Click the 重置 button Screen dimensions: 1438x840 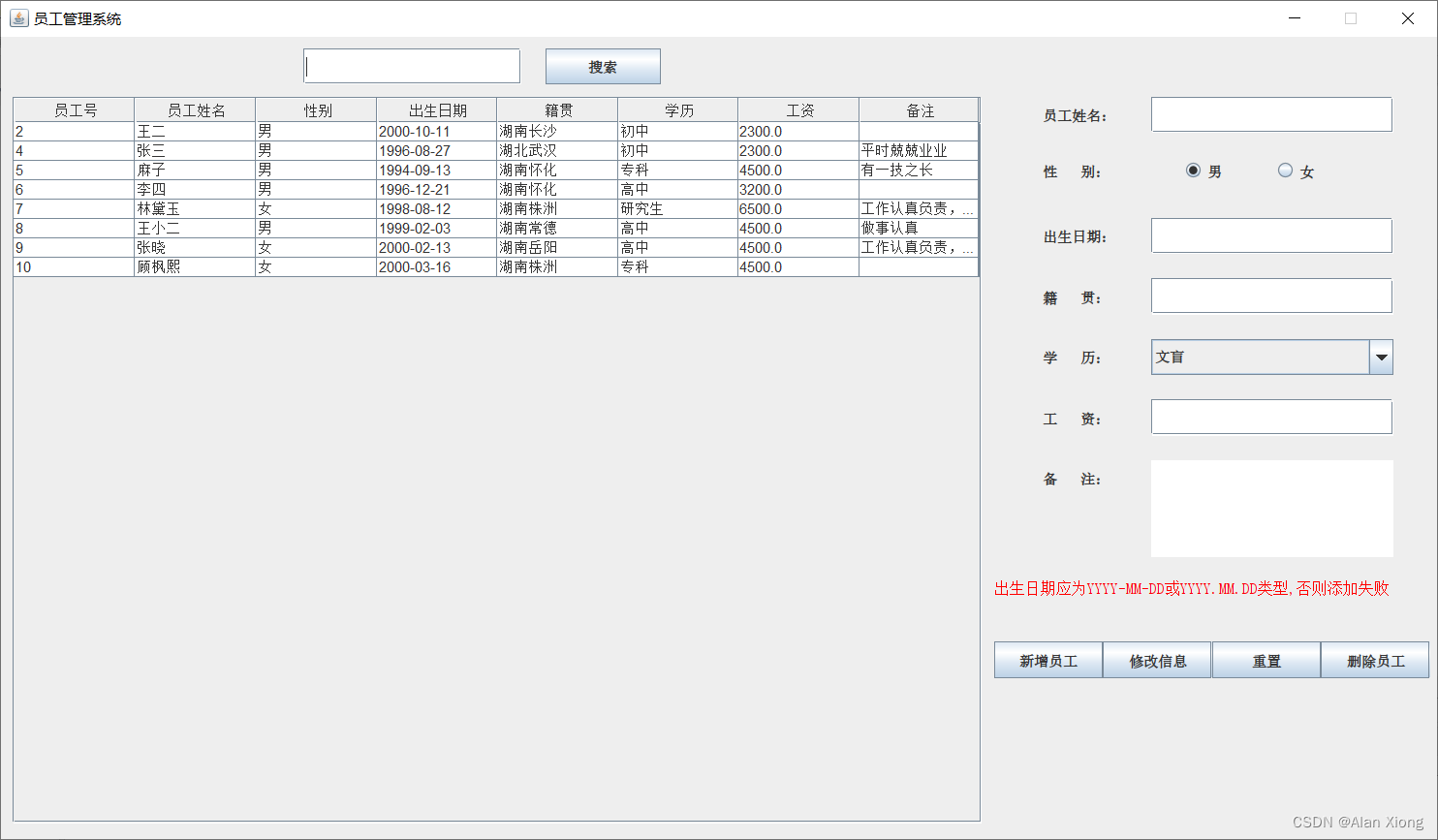pos(1266,660)
